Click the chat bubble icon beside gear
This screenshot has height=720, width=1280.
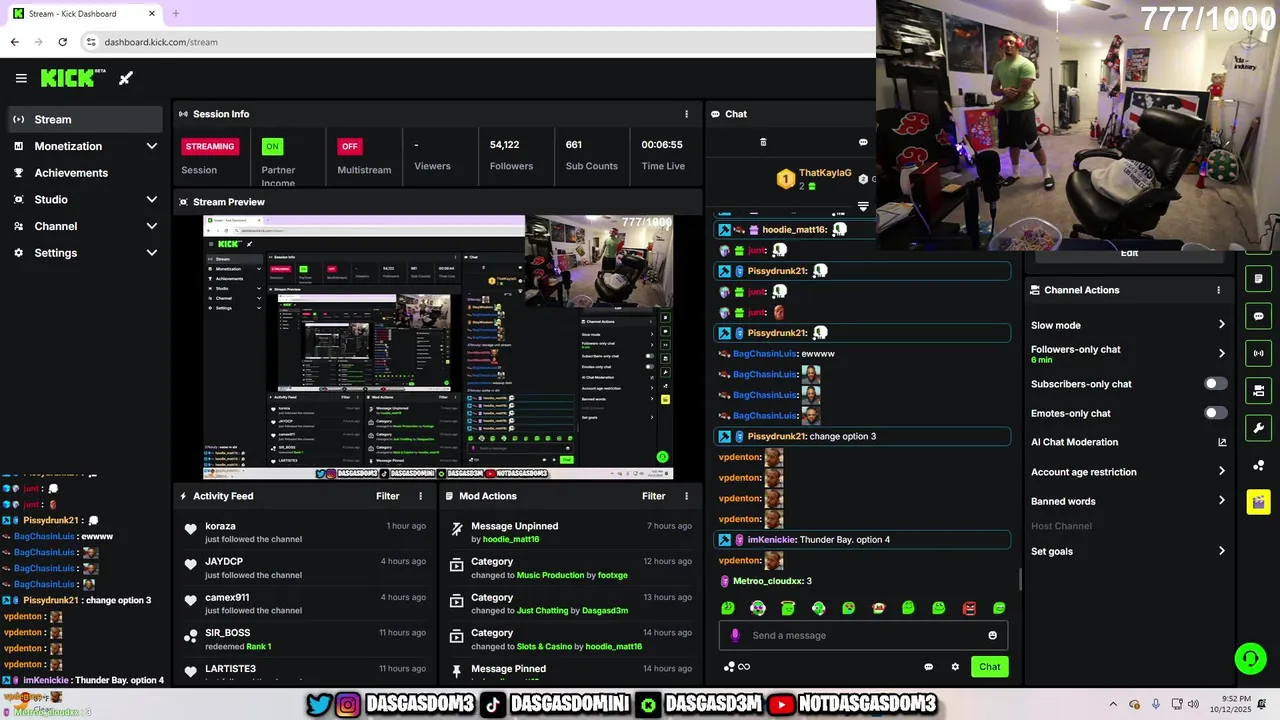pyautogui.click(x=928, y=667)
